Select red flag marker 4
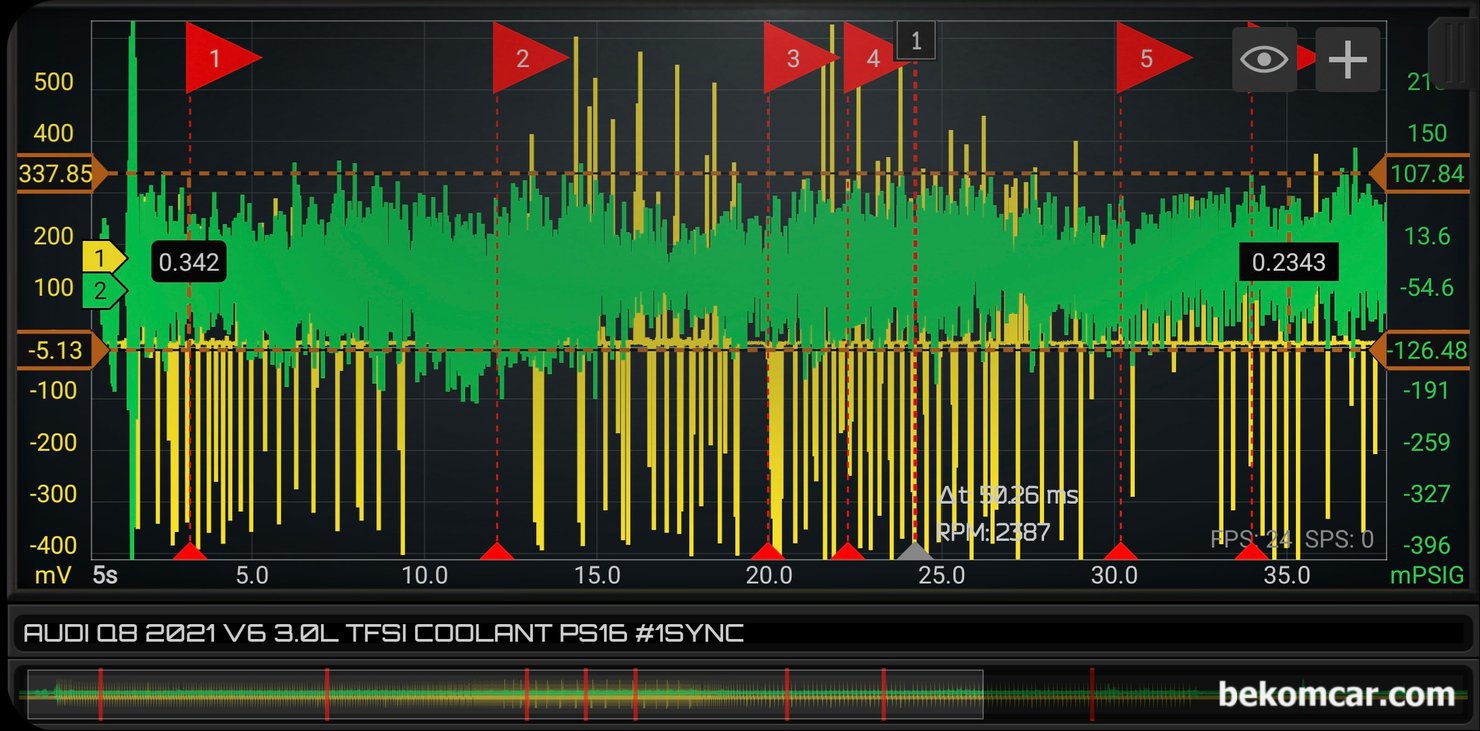Image resolution: width=1480 pixels, height=731 pixels. click(877, 58)
